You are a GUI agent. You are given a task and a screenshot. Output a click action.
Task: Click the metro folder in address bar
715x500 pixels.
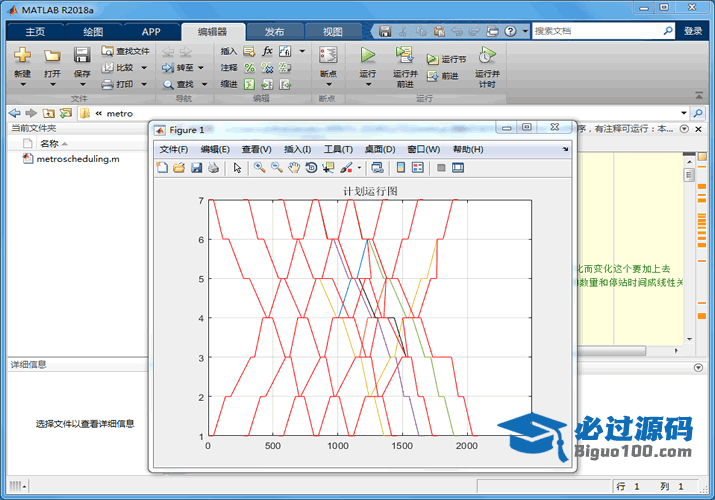click(119, 113)
